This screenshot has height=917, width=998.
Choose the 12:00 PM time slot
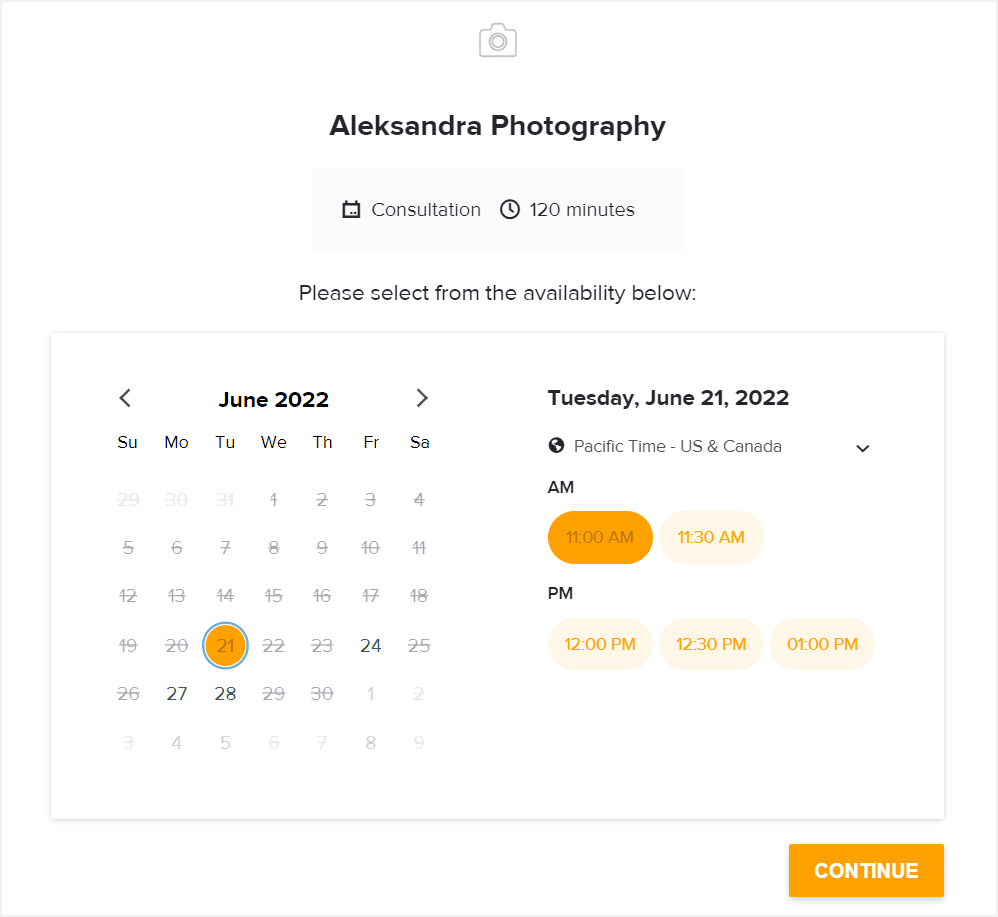click(600, 644)
